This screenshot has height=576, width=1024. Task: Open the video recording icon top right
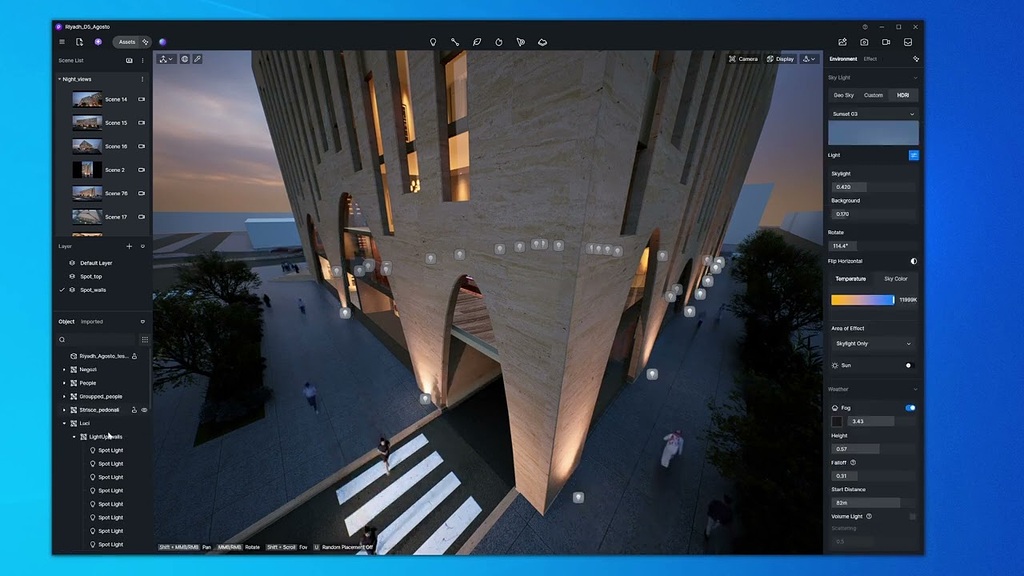tap(886, 42)
